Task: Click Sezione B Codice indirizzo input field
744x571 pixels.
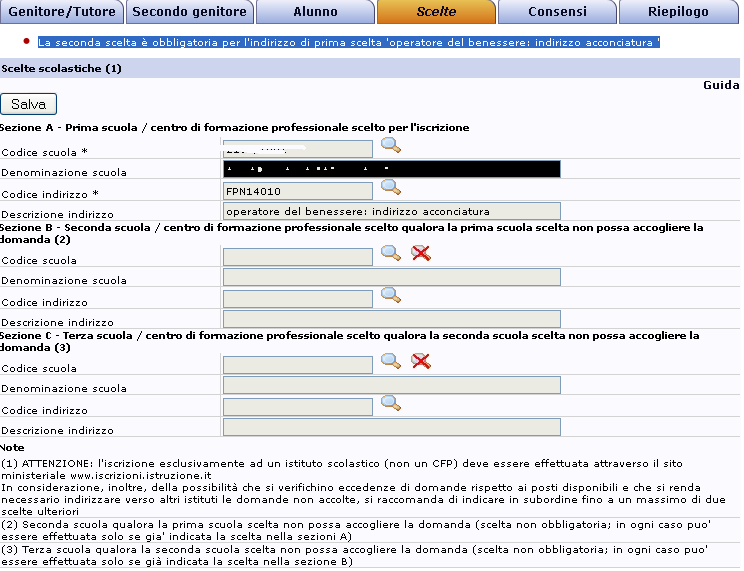Action: click(x=297, y=299)
